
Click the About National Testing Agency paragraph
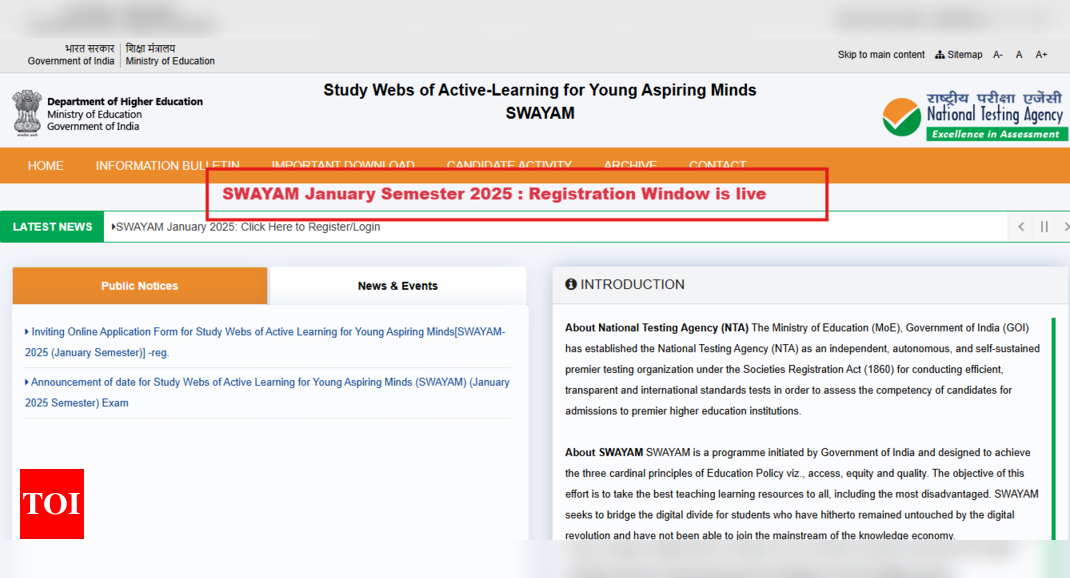(802, 369)
